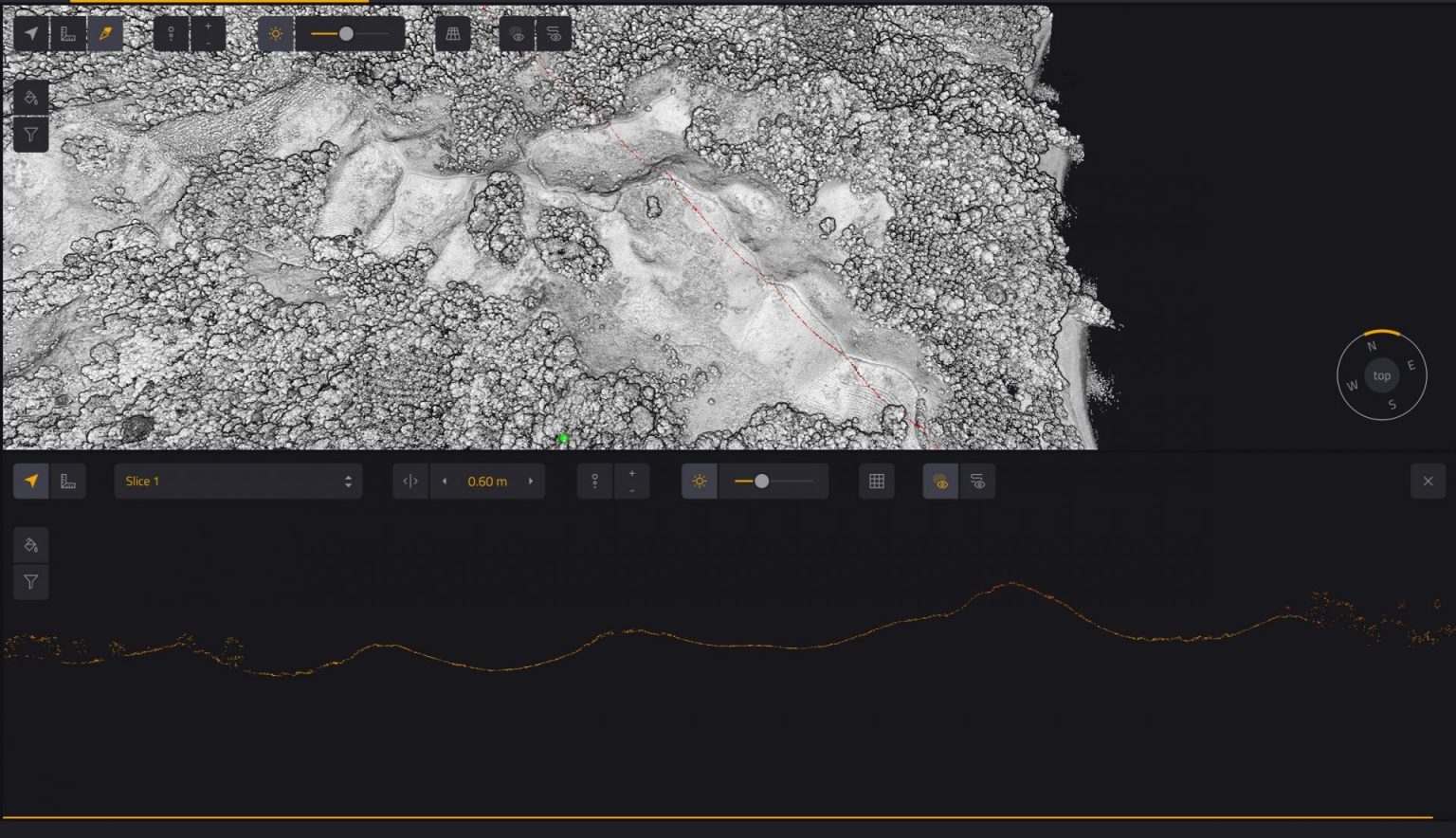This screenshot has width=1456, height=838.
Task: Click the compass top view button
Action: 1382,375
